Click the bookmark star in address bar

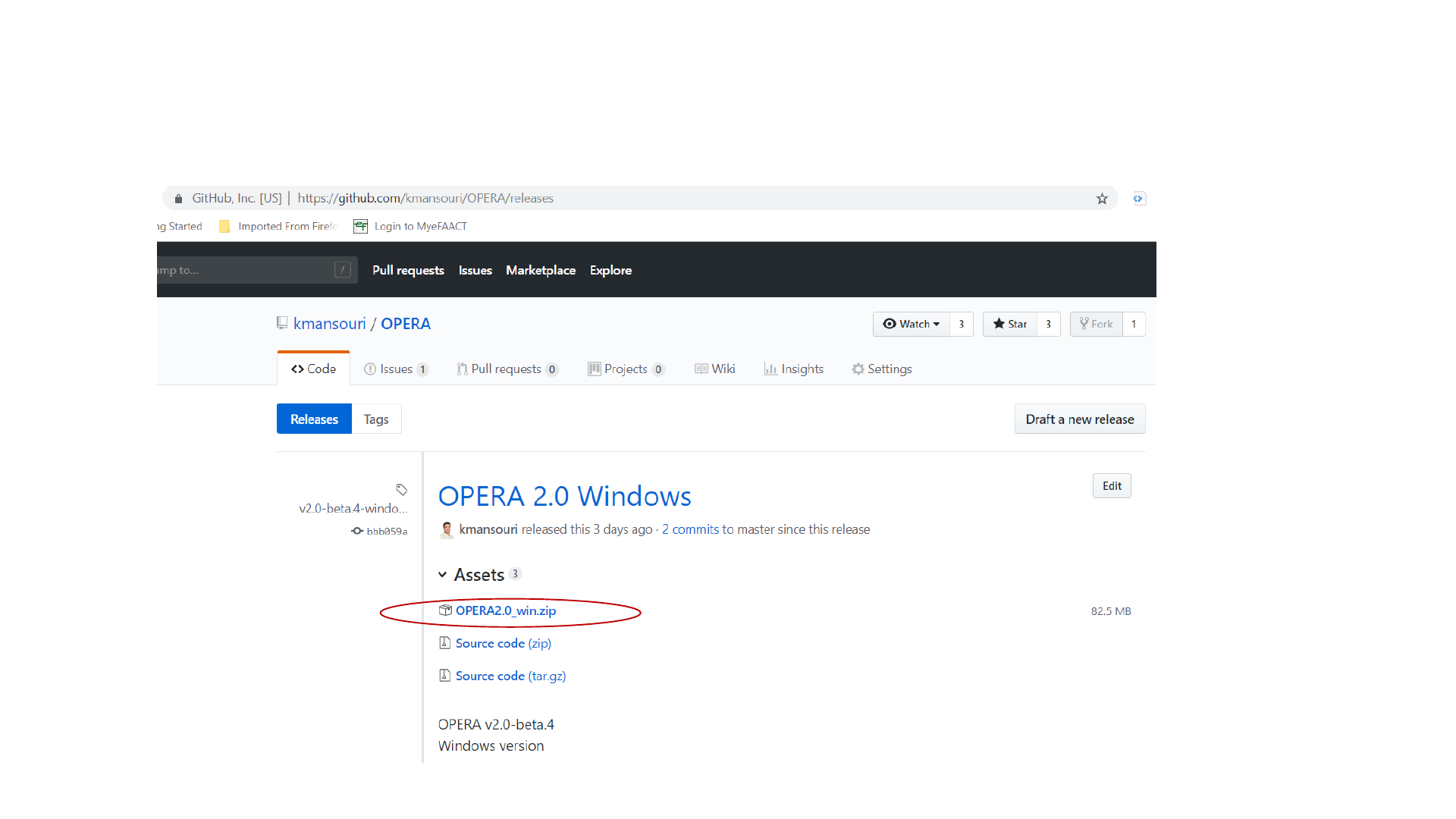[x=1102, y=199]
